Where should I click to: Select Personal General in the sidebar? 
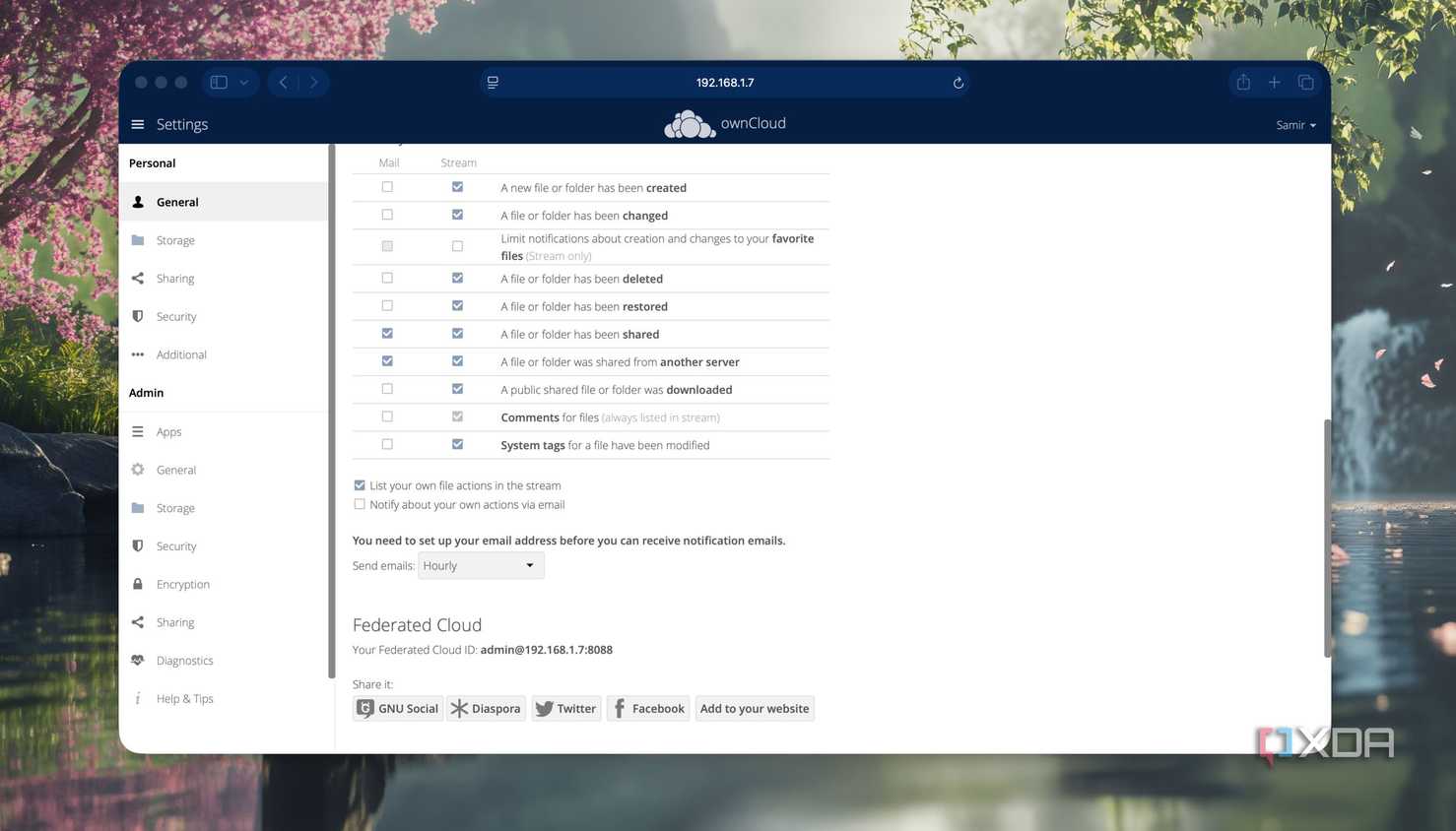click(224, 202)
